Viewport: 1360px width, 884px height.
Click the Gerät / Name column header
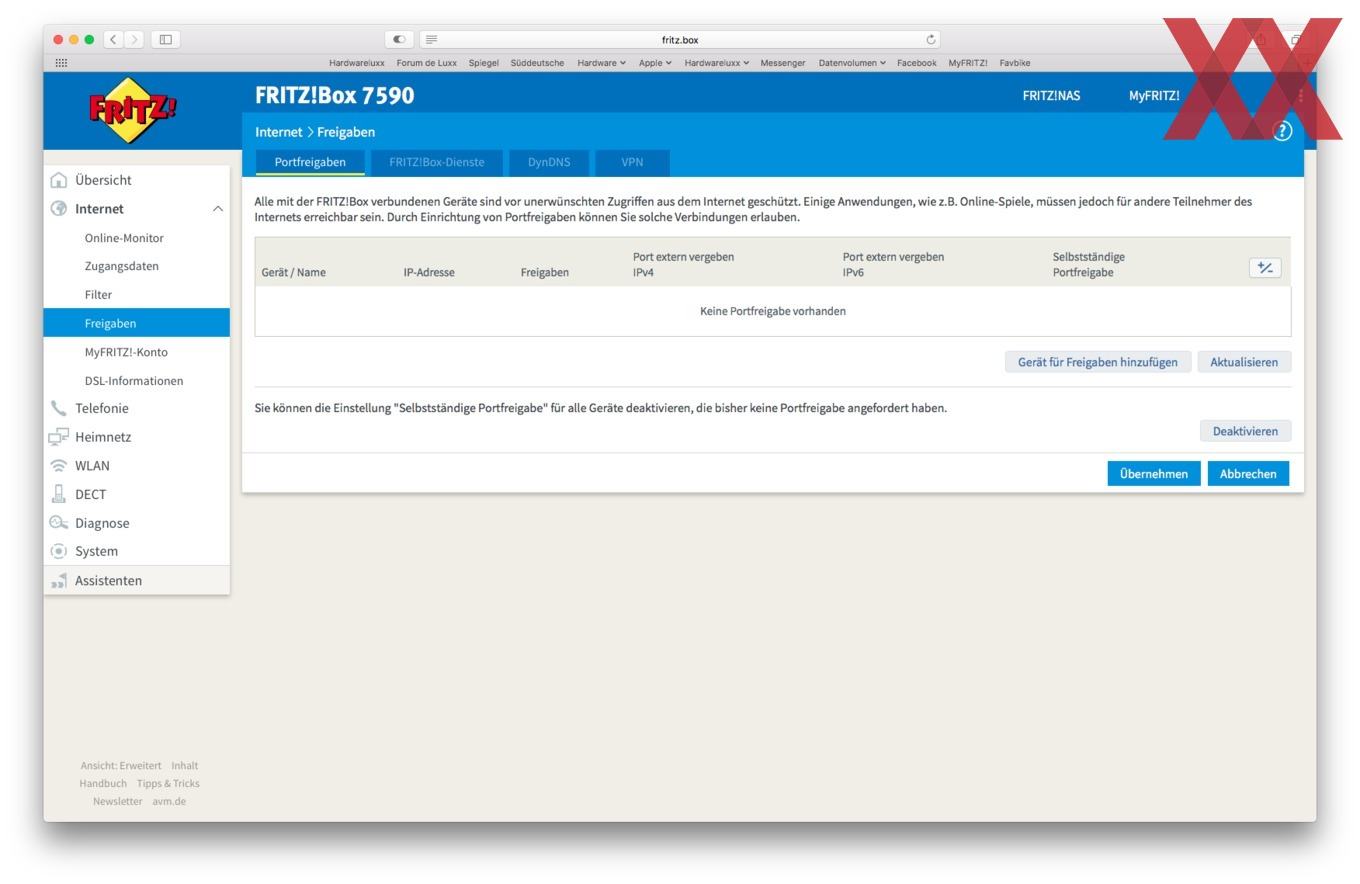pyautogui.click(x=293, y=272)
